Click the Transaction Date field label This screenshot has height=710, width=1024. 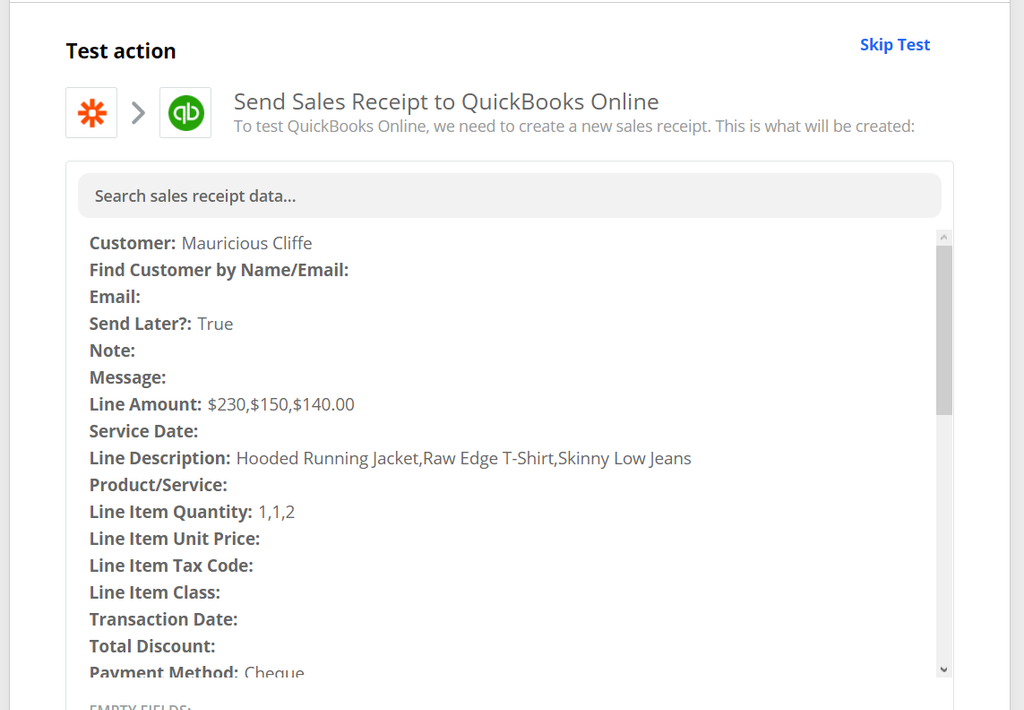click(163, 619)
